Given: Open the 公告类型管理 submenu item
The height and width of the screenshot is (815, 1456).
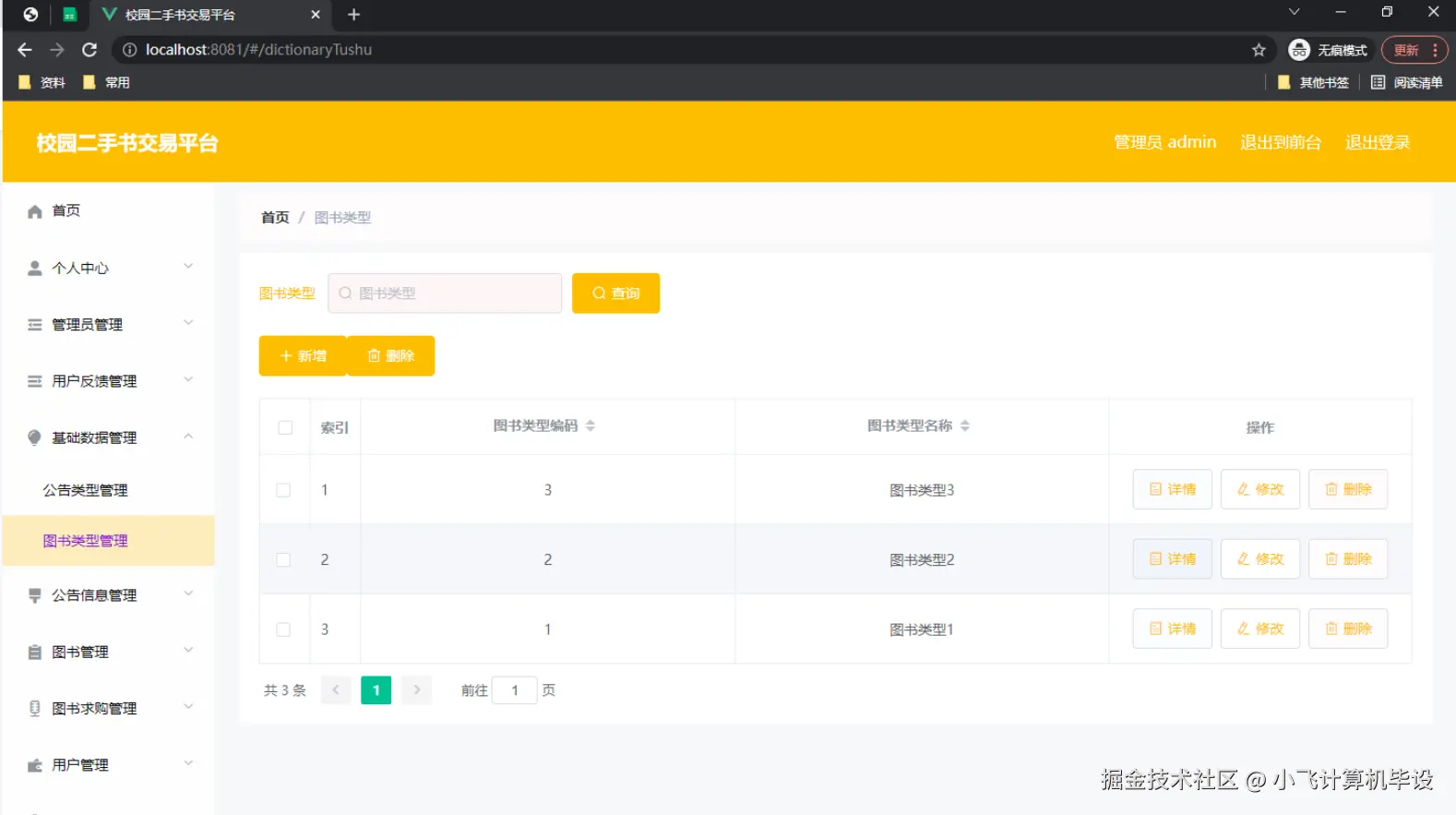Looking at the screenshot, I should pos(108,490).
